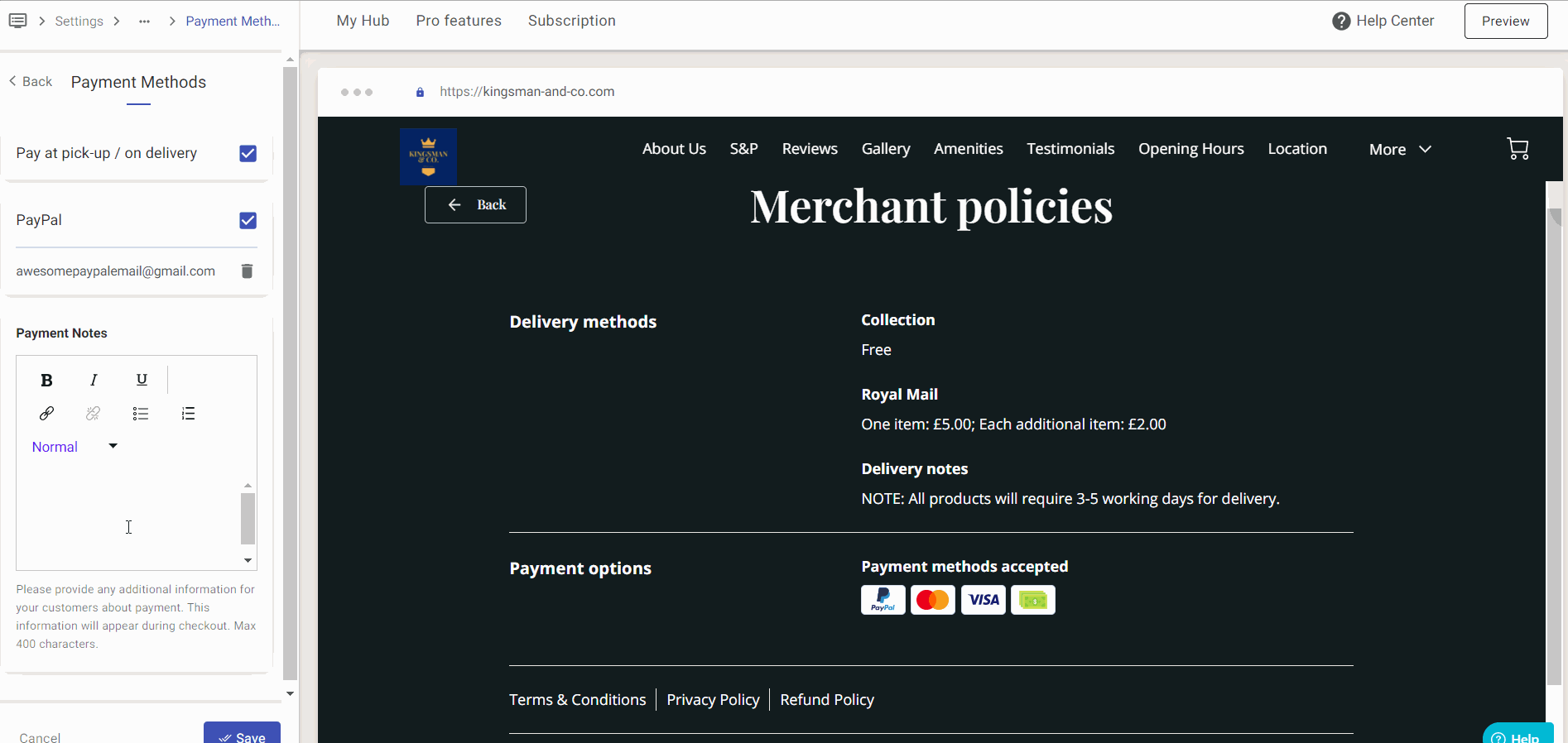Click the Mastercard payment icon
1568x743 pixels.
pos(933,600)
